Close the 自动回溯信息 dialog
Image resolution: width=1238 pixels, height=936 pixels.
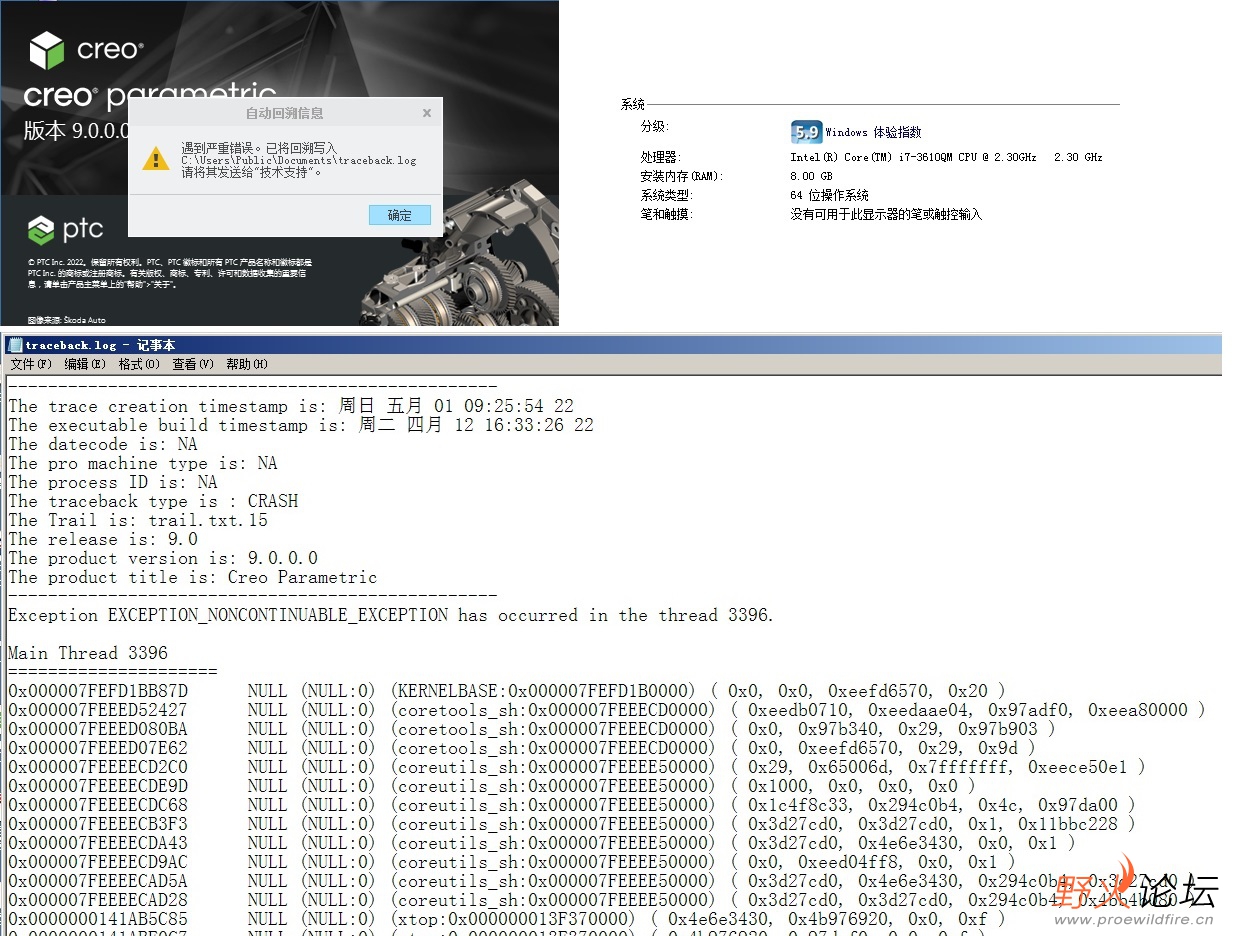pyautogui.click(x=427, y=113)
